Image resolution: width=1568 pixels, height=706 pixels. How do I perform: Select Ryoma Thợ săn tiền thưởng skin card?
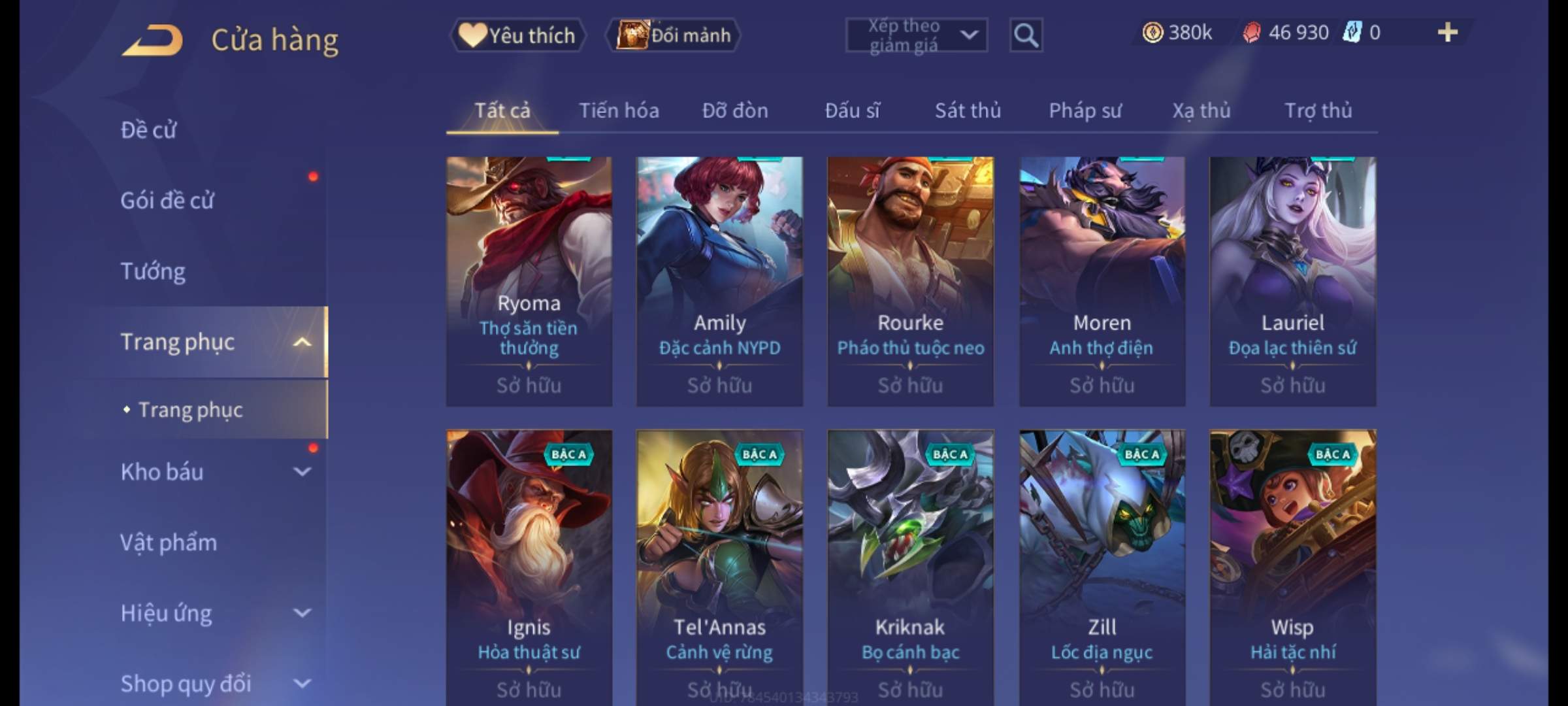[529, 282]
